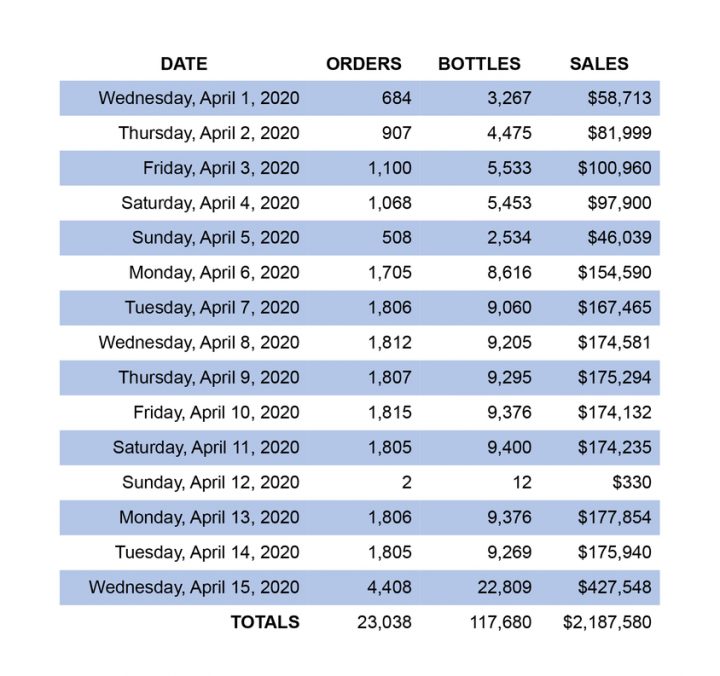Select the Friday, April 10, 2020 date cell
This screenshot has width=720, height=676.
[x=216, y=412]
